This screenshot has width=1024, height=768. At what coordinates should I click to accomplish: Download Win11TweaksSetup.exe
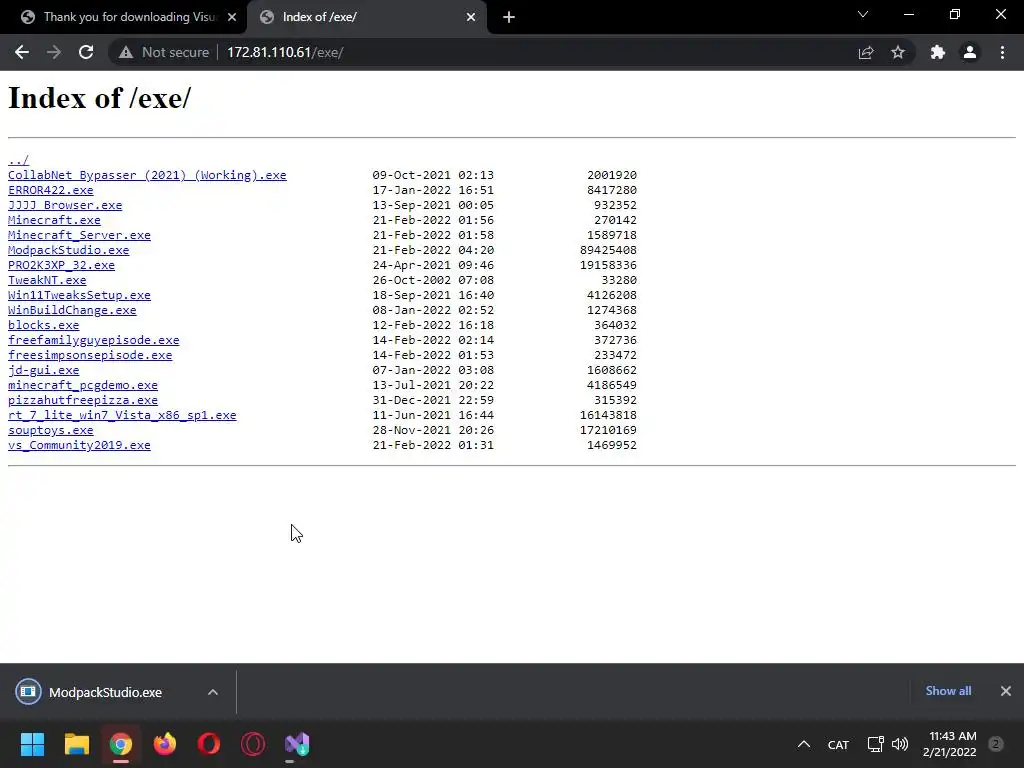[x=79, y=295]
